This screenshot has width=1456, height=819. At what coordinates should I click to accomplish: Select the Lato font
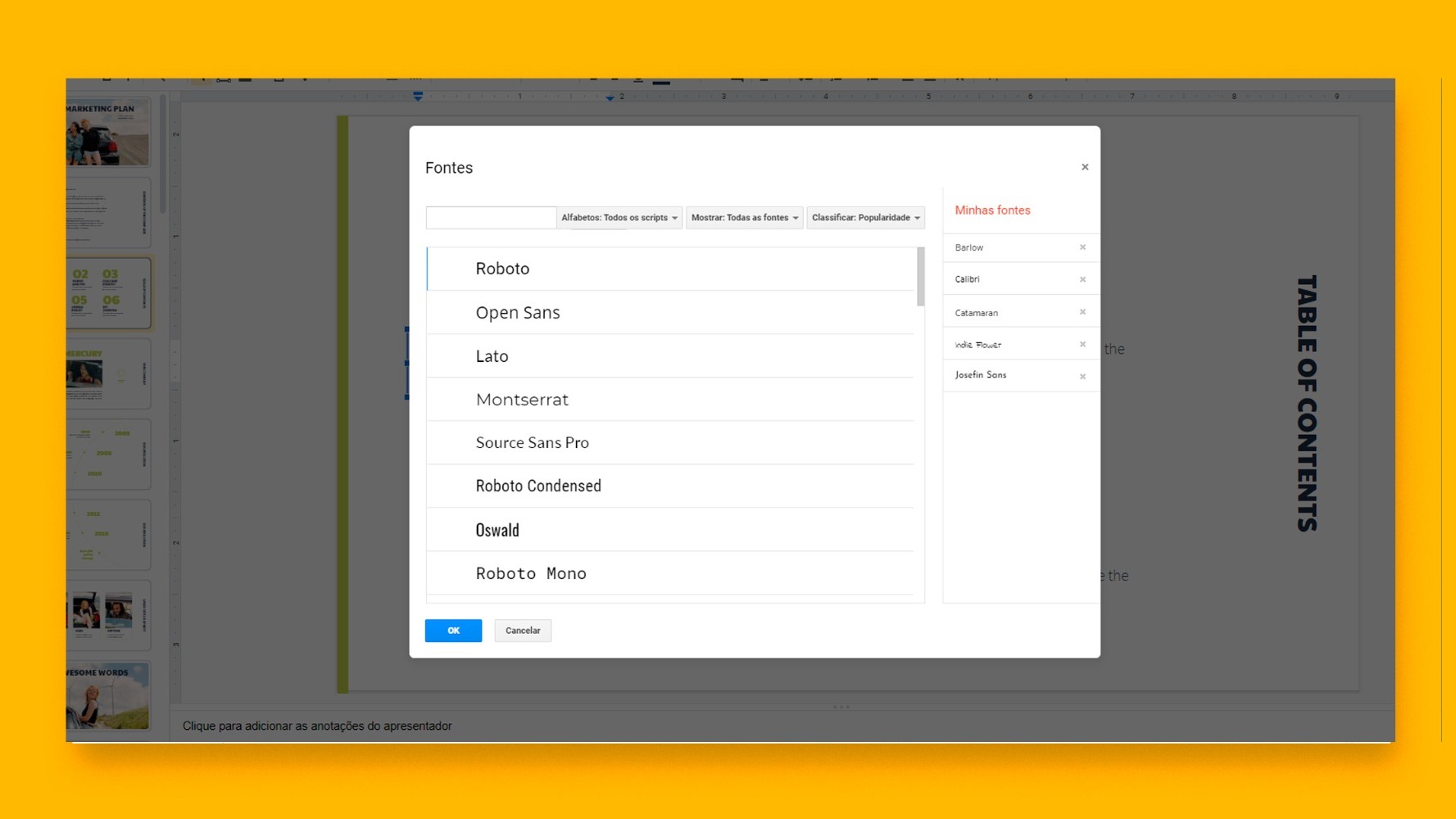tap(670, 355)
